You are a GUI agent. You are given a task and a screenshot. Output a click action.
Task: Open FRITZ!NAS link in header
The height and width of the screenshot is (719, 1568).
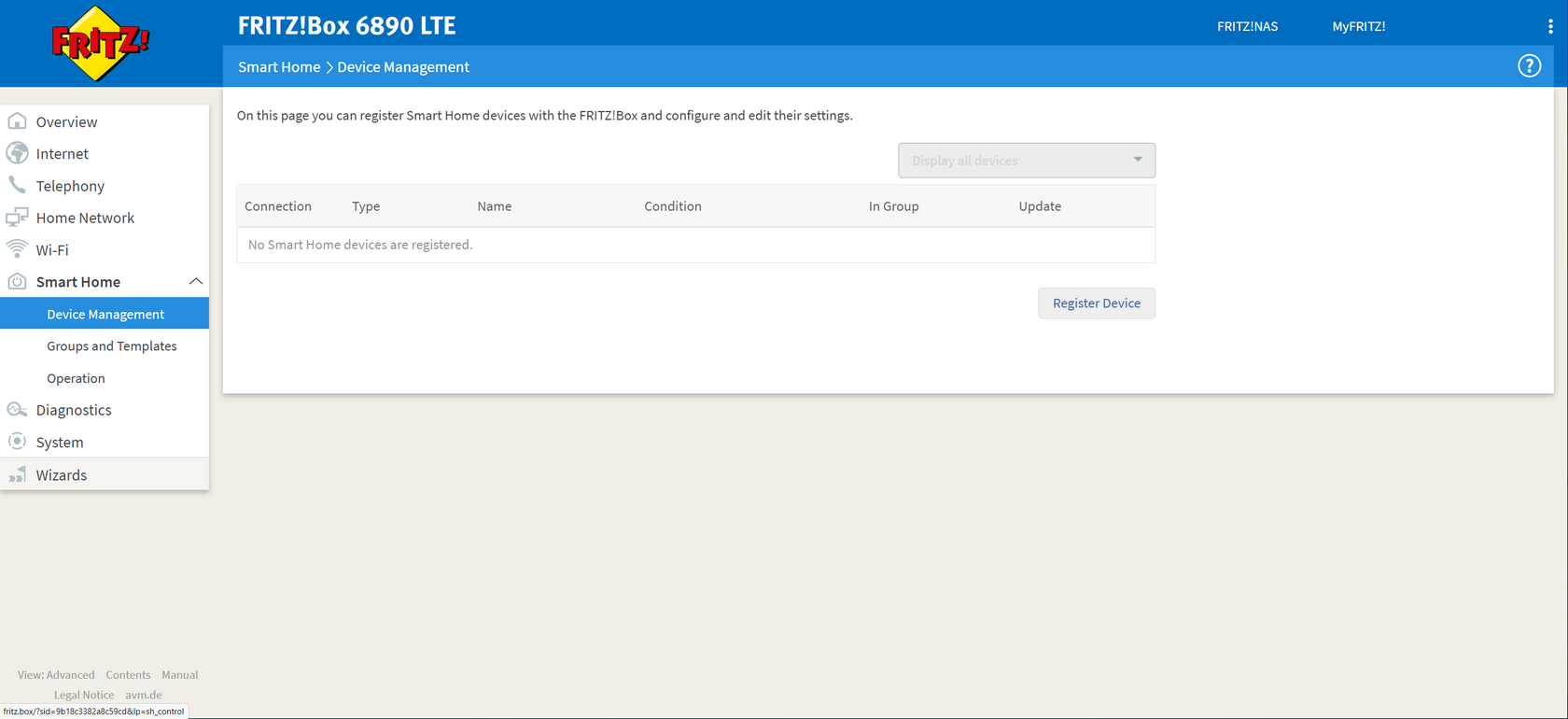(x=1247, y=26)
